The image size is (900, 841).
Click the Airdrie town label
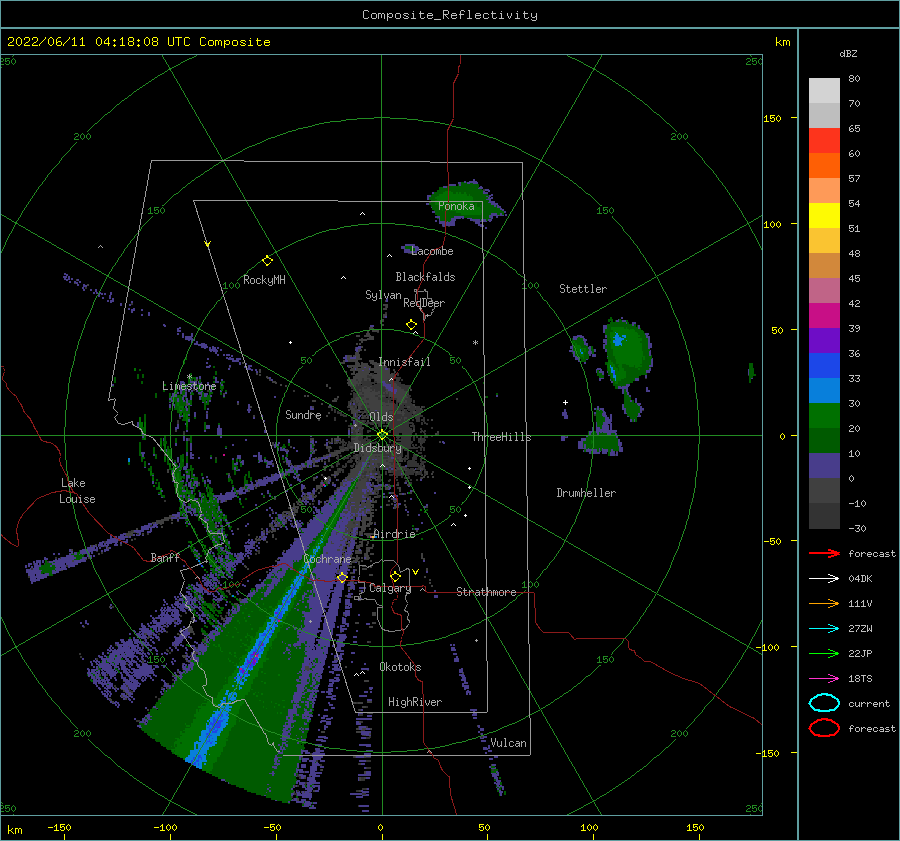pyautogui.click(x=394, y=534)
